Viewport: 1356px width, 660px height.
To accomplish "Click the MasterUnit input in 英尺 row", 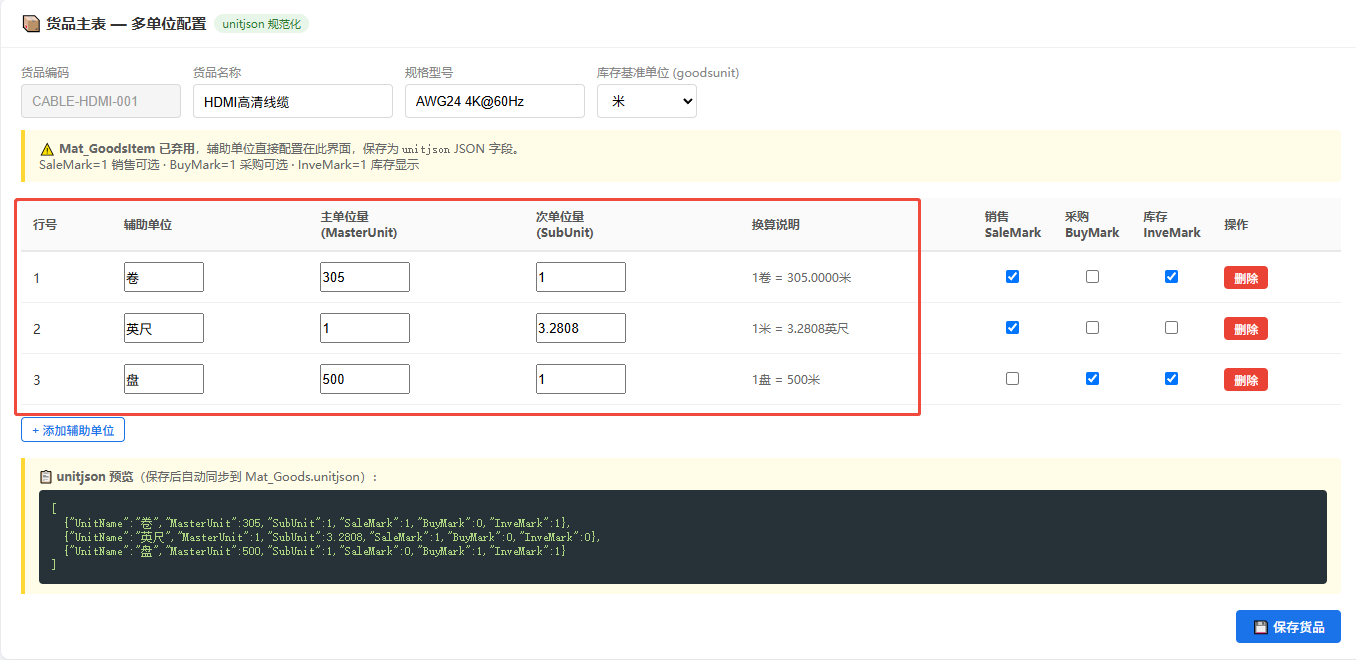I will coord(365,328).
